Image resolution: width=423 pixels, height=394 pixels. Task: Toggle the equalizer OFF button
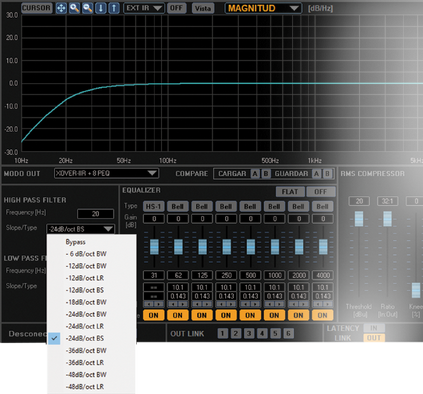(x=320, y=192)
